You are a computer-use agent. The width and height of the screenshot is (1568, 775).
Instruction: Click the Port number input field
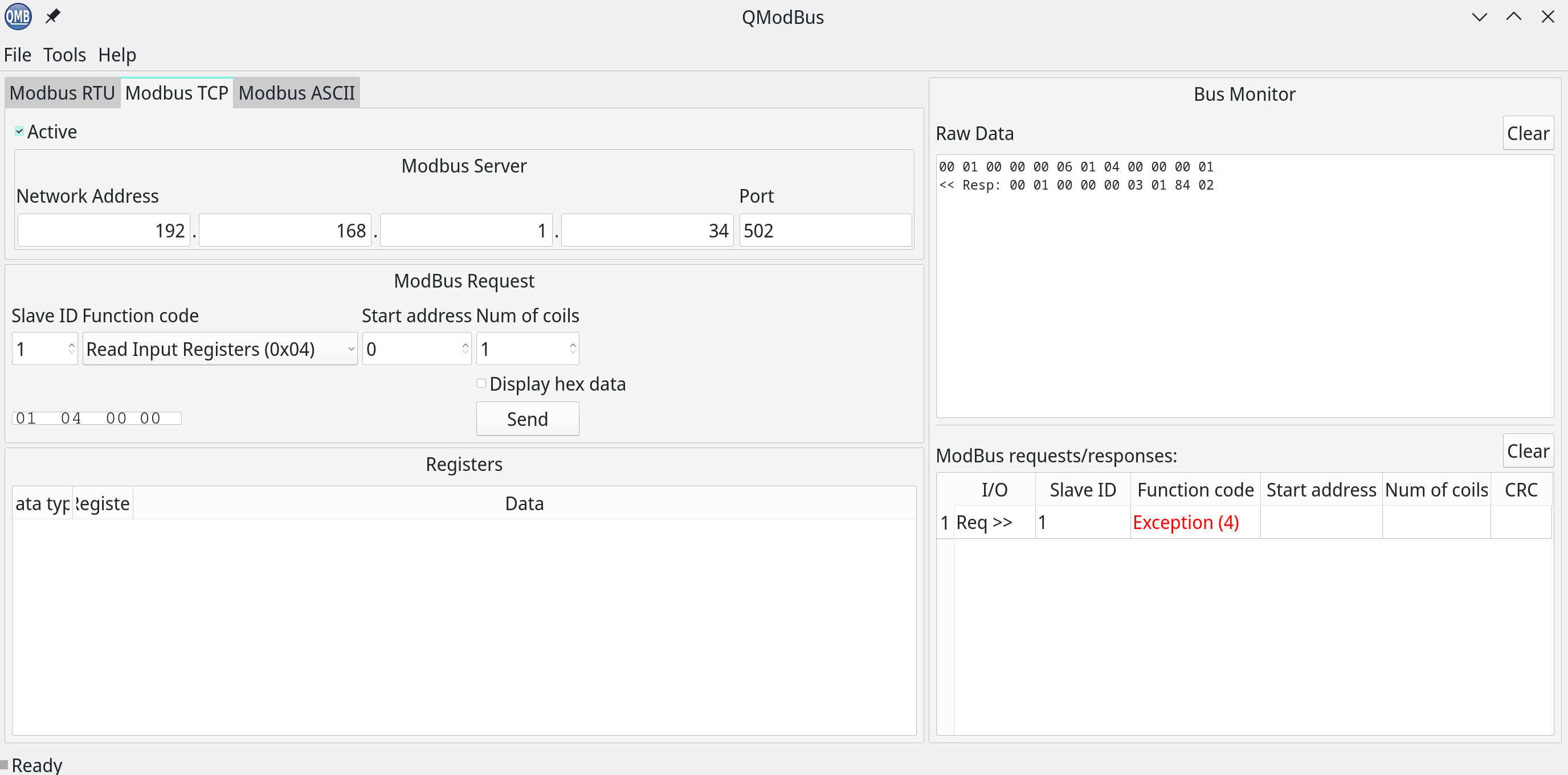click(825, 231)
